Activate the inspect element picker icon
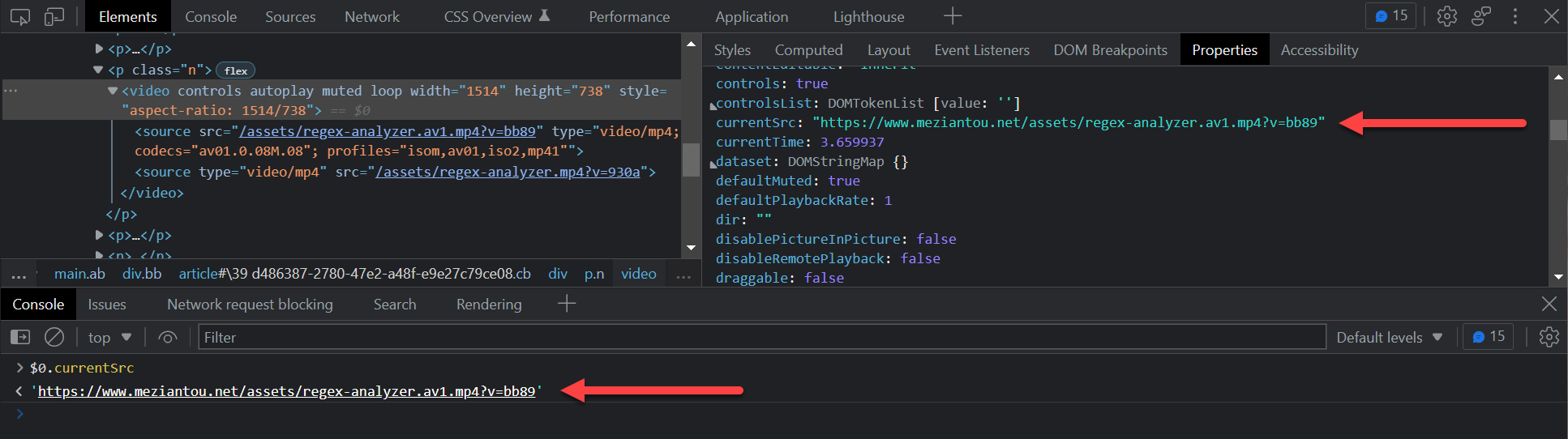Image resolution: width=1568 pixels, height=439 pixels. pos(20,16)
